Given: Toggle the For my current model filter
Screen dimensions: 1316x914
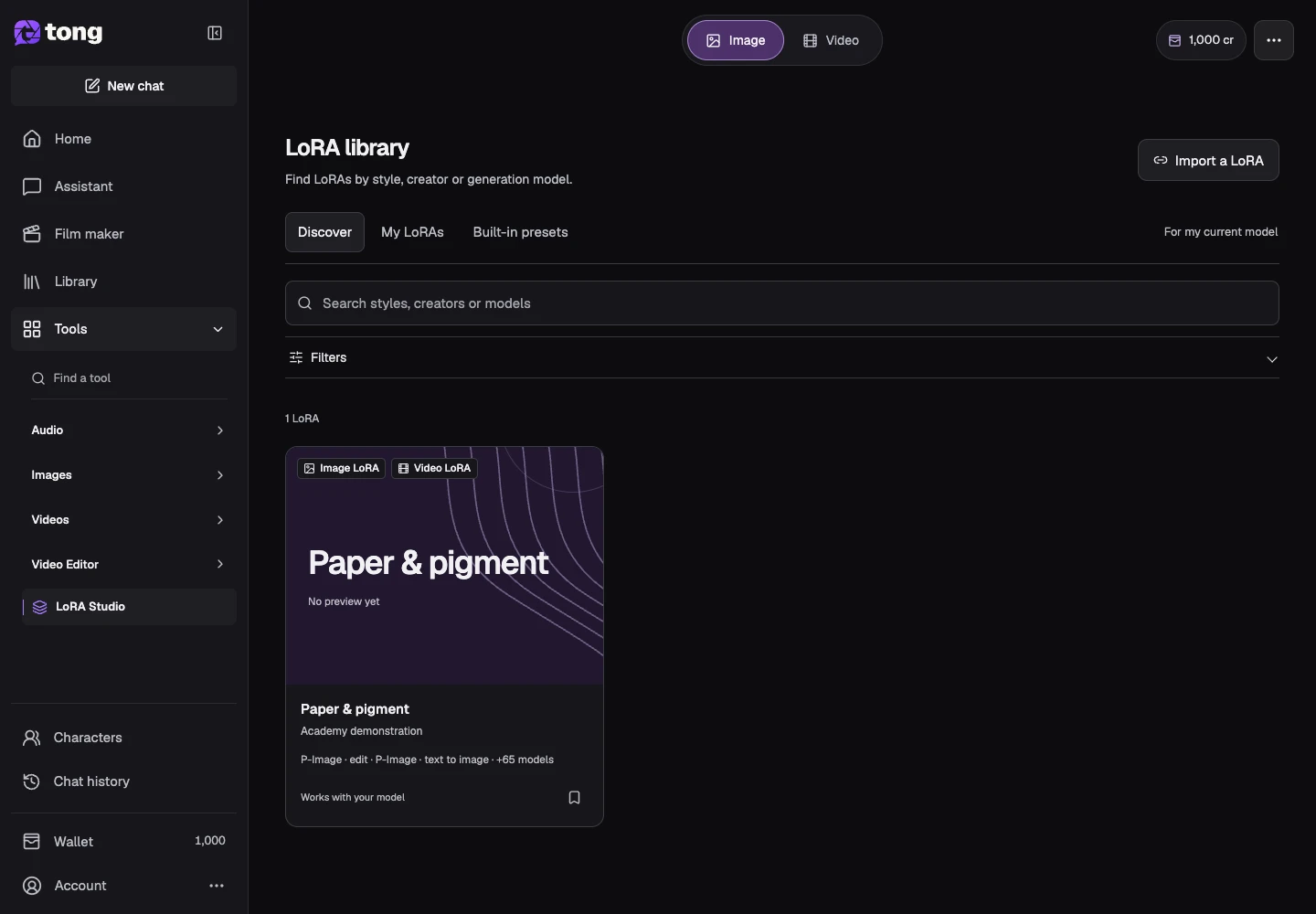Looking at the screenshot, I should pos(1220,232).
